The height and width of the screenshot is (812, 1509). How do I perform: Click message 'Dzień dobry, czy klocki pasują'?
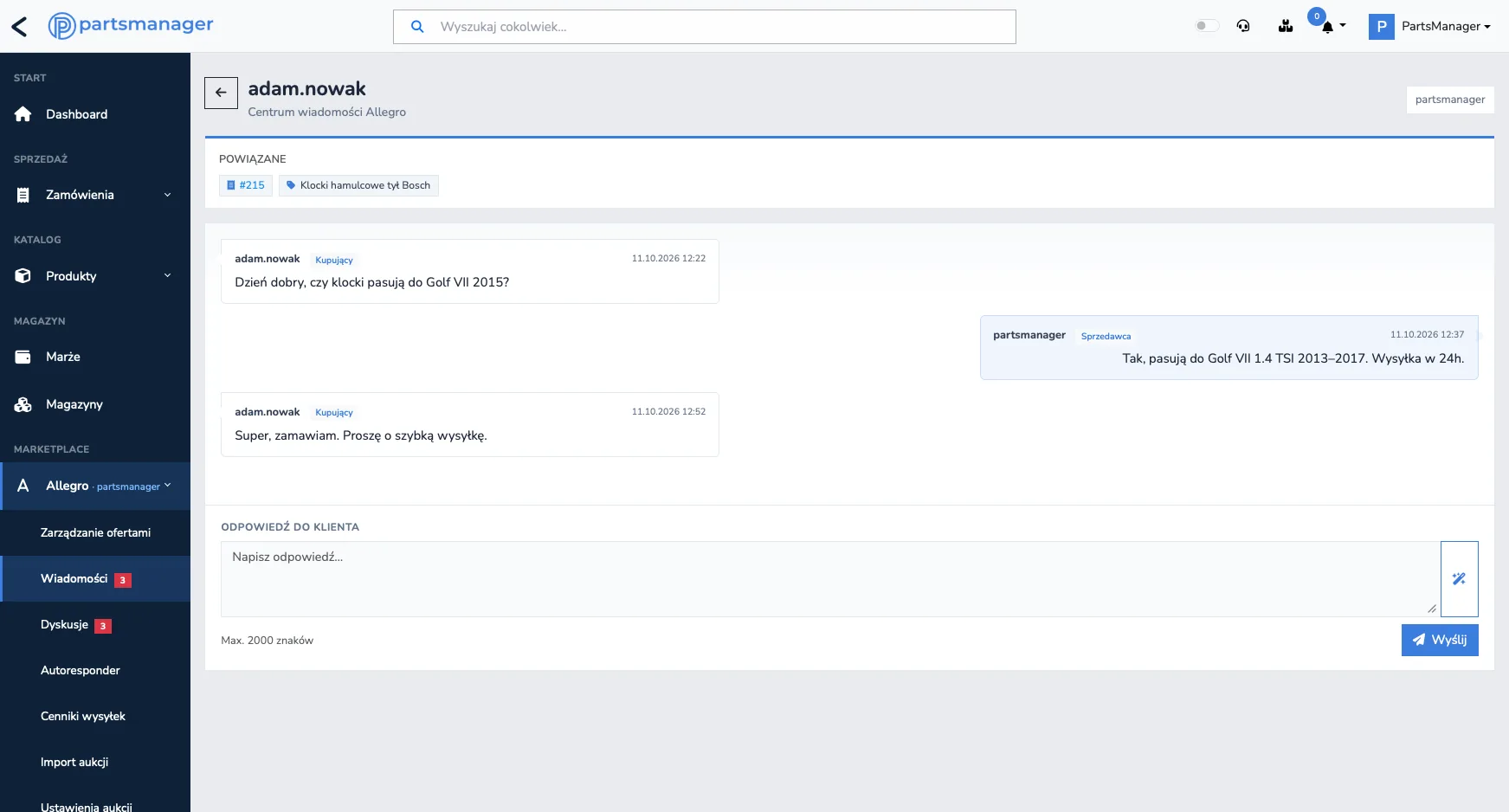click(x=372, y=282)
